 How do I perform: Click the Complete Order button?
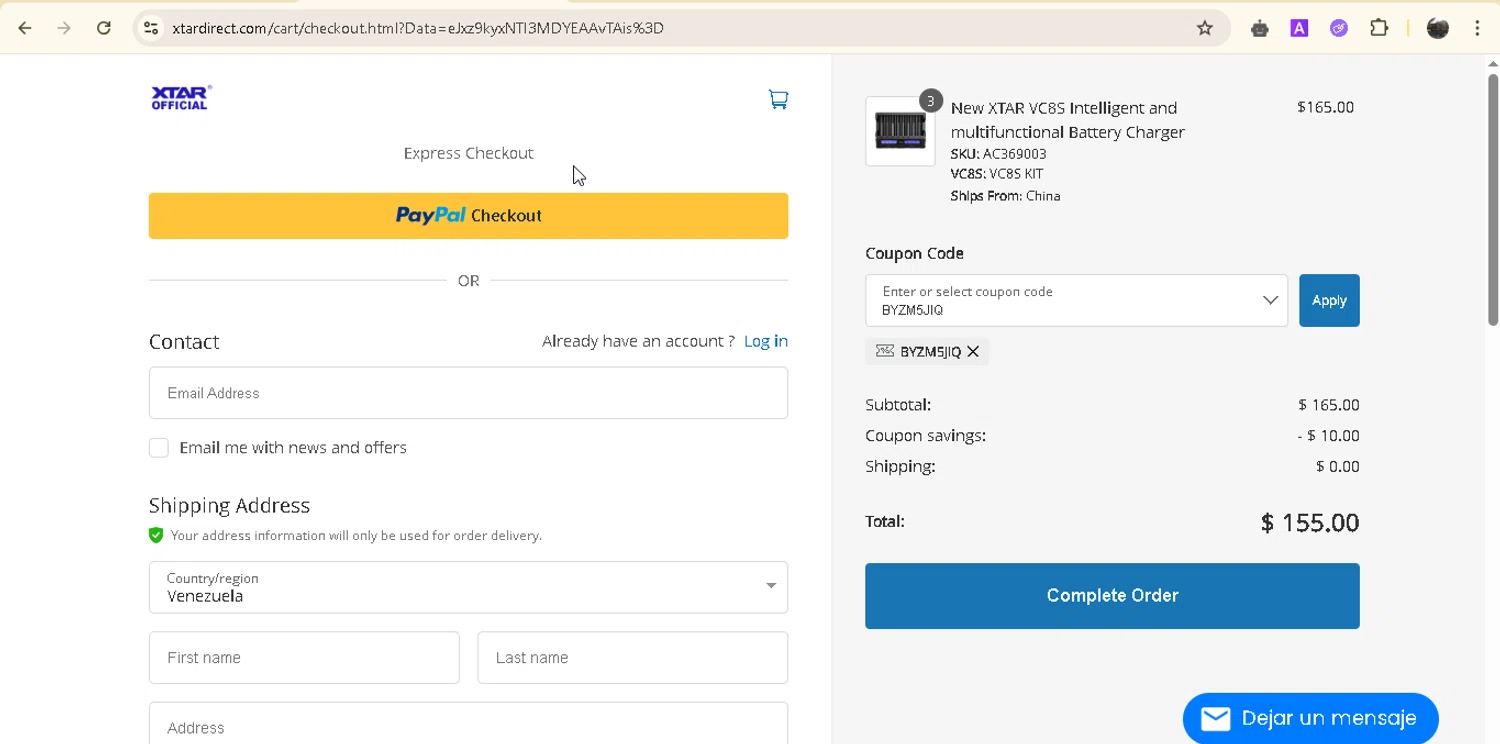1112,596
